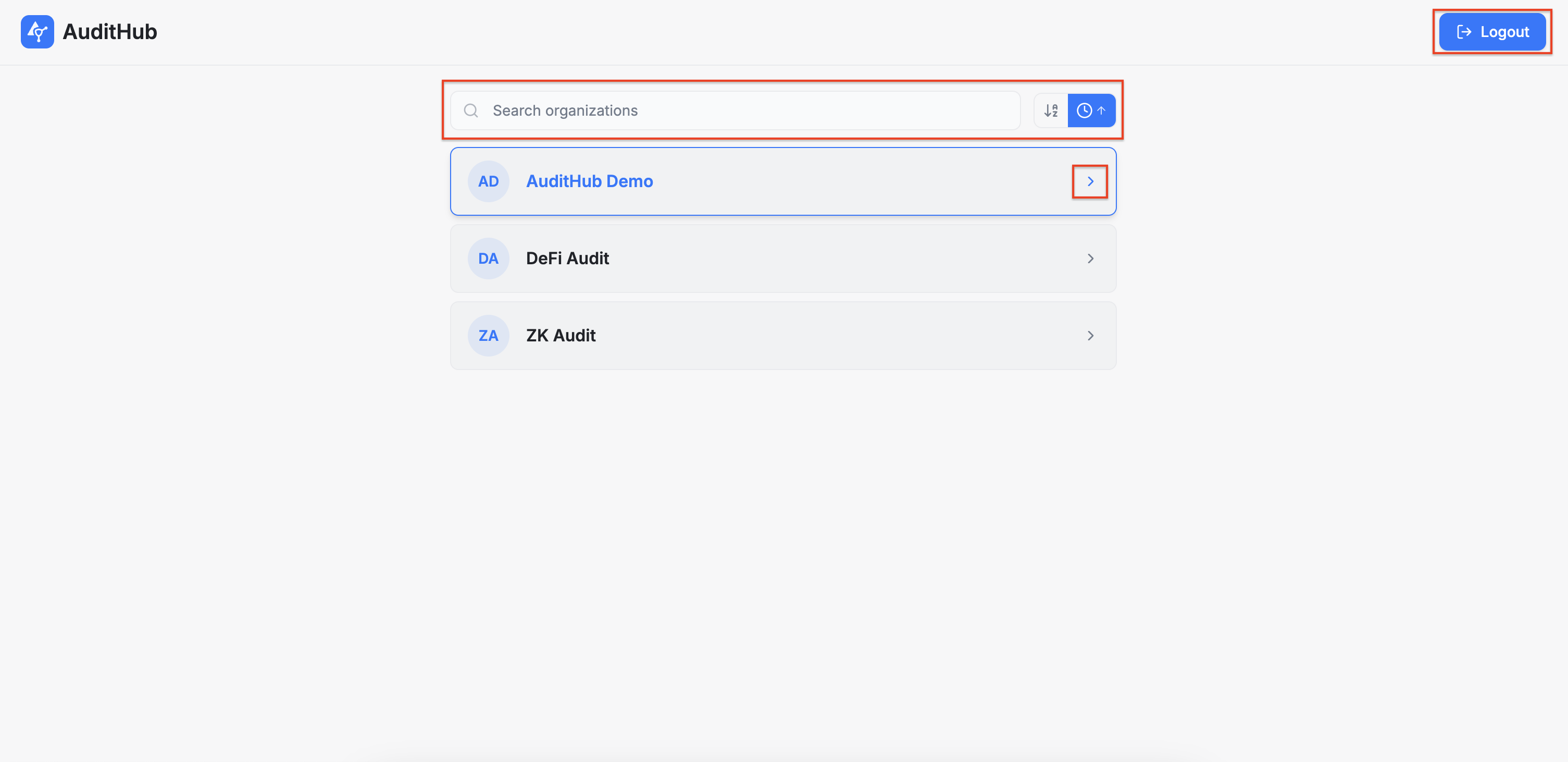Click the clock icon for time sorting
Viewport: 1568px width, 762px height.
pyautogui.click(x=1084, y=110)
